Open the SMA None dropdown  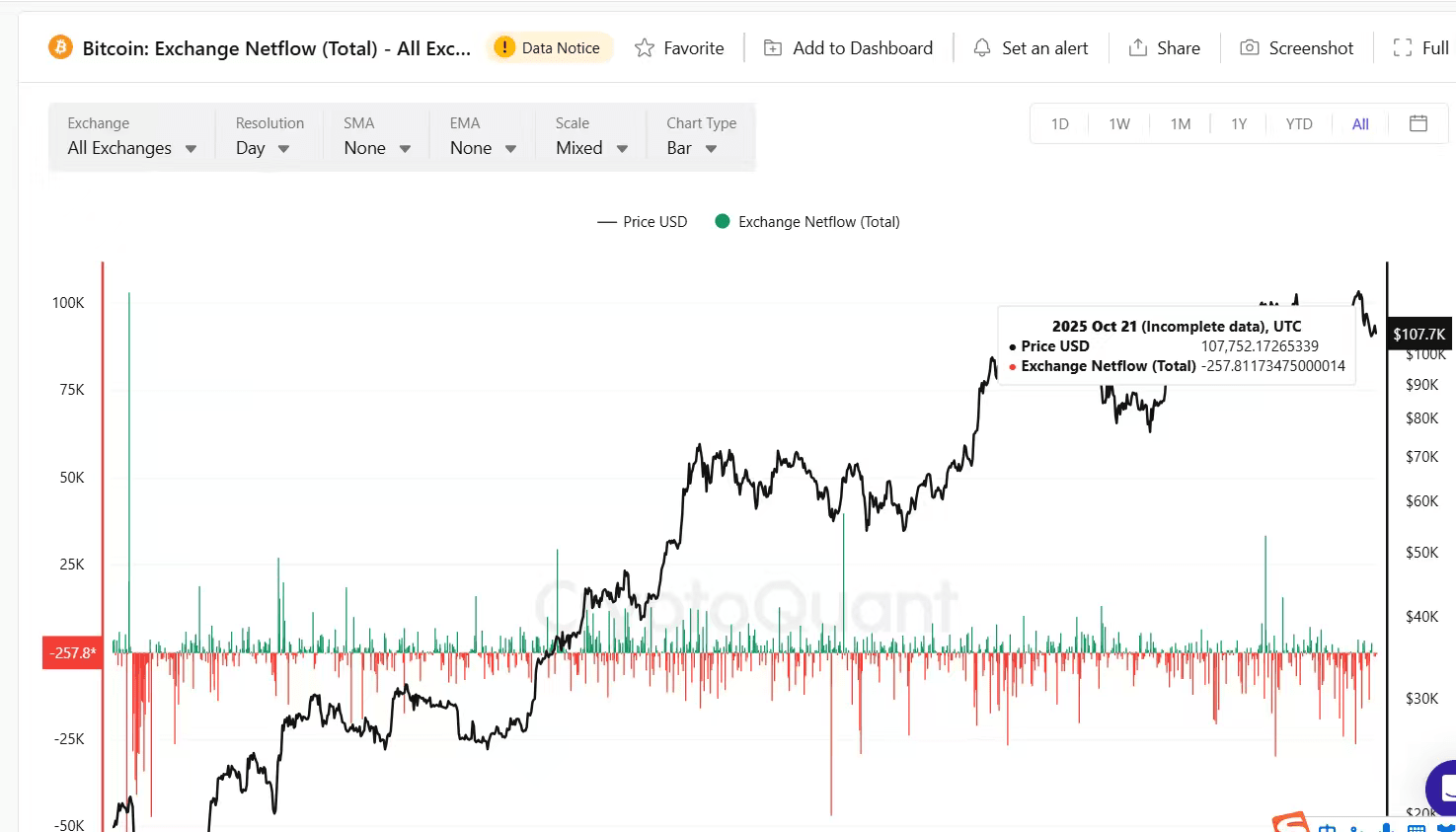(x=376, y=148)
